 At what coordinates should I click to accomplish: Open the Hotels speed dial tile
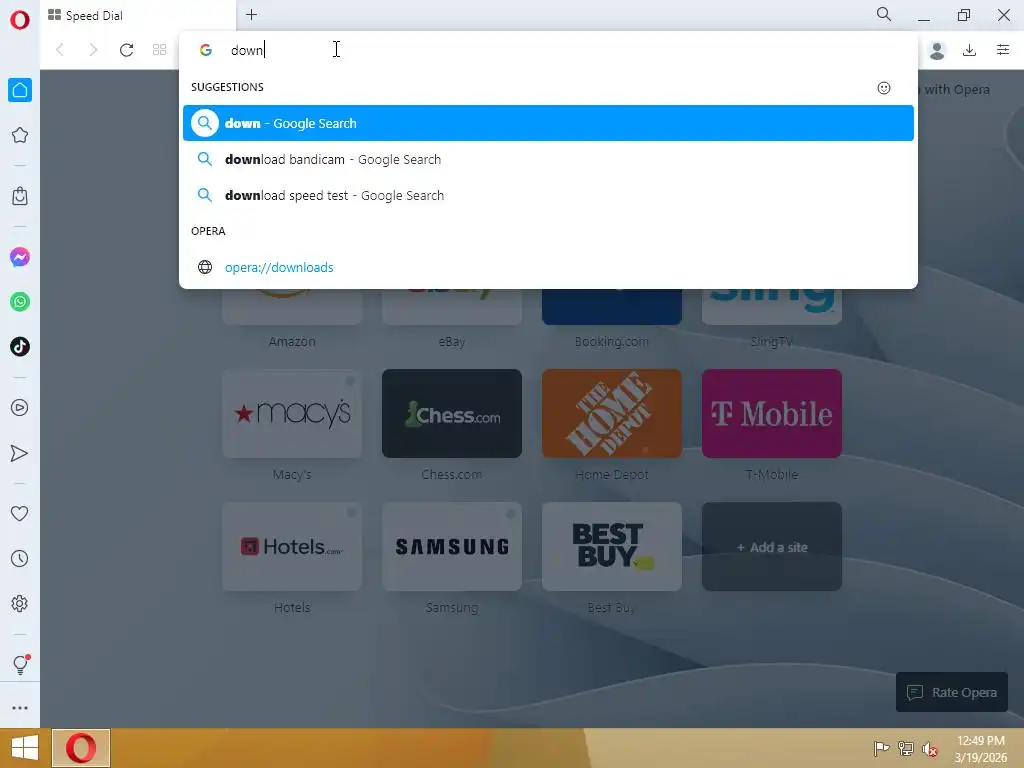pos(292,547)
